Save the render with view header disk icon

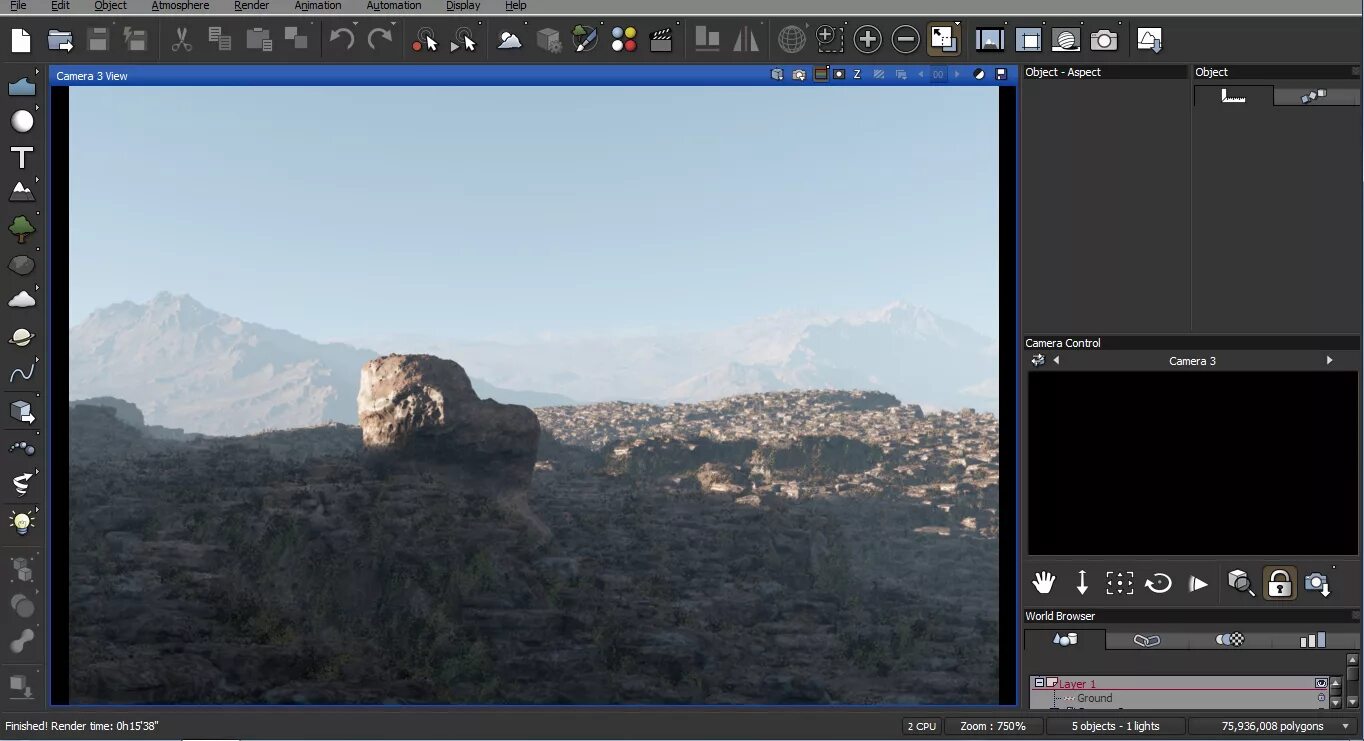1001,74
